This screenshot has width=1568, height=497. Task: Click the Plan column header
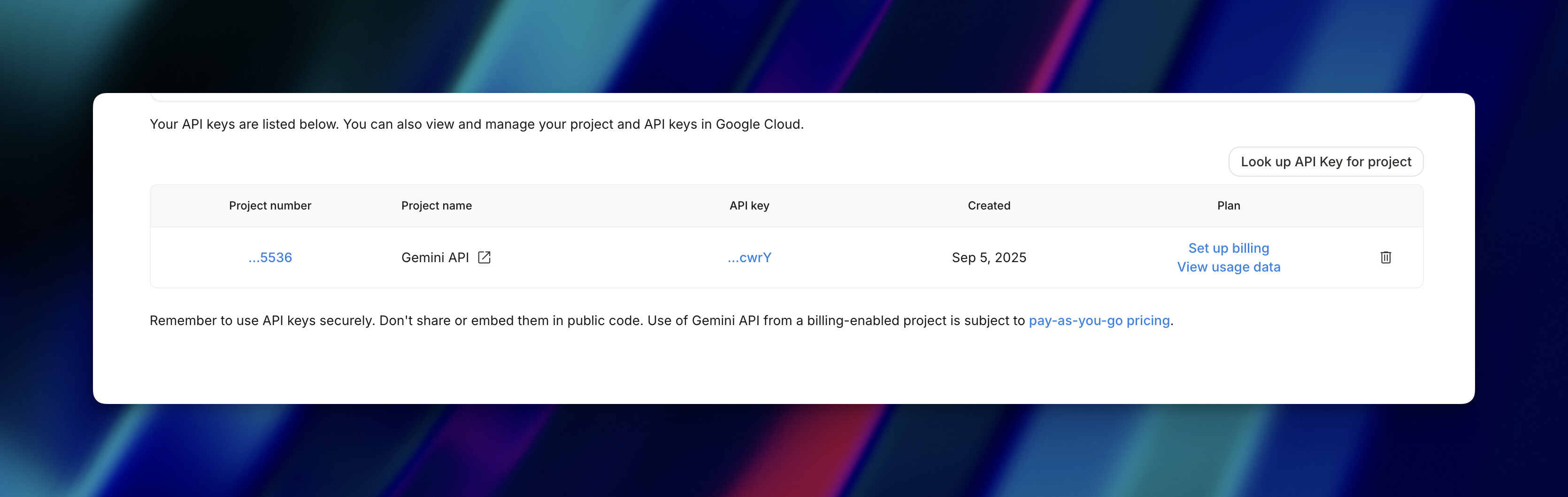tap(1229, 206)
